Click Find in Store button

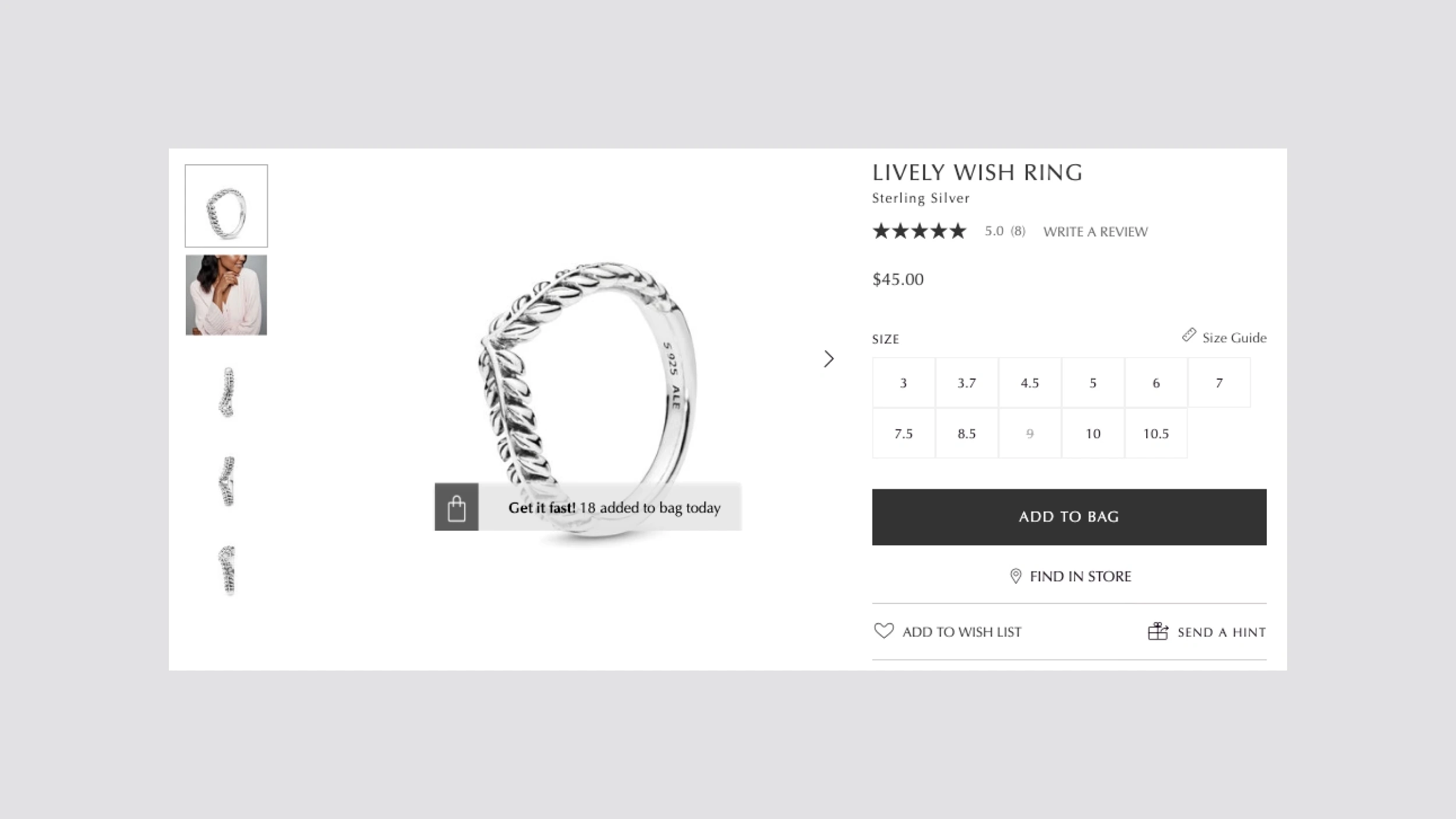click(1068, 576)
